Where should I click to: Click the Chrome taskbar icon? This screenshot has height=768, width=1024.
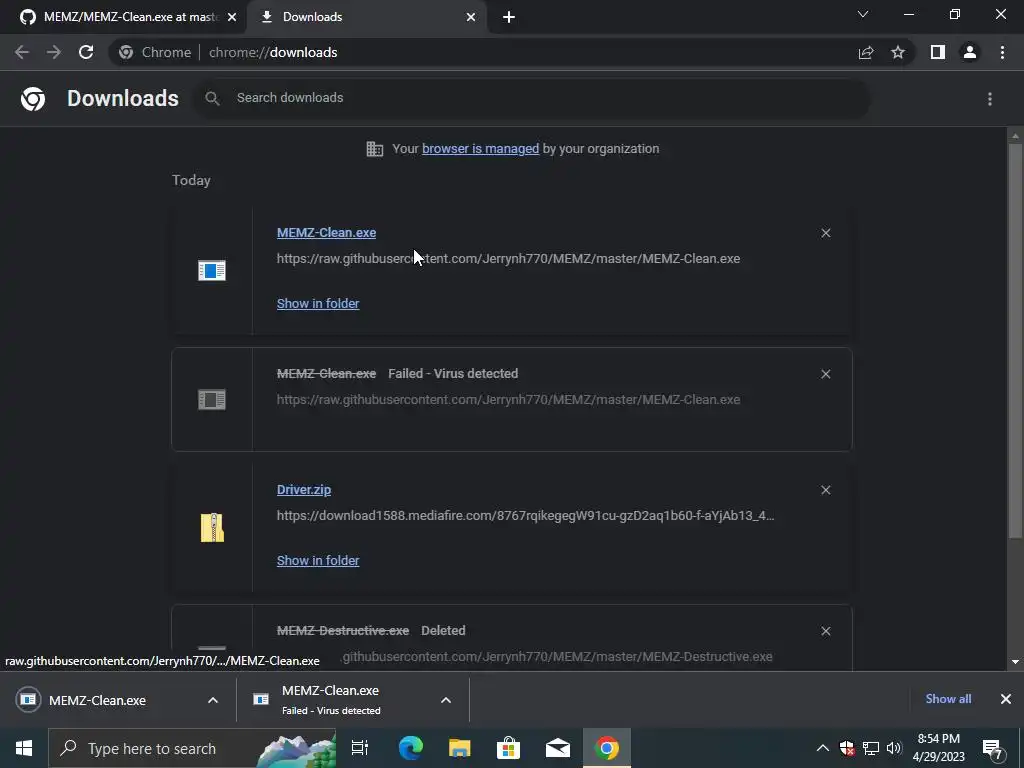pyautogui.click(x=607, y=748)
